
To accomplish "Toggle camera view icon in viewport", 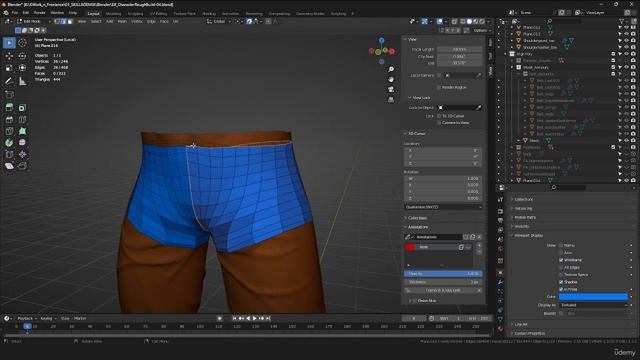I will [x=391, y=89].
